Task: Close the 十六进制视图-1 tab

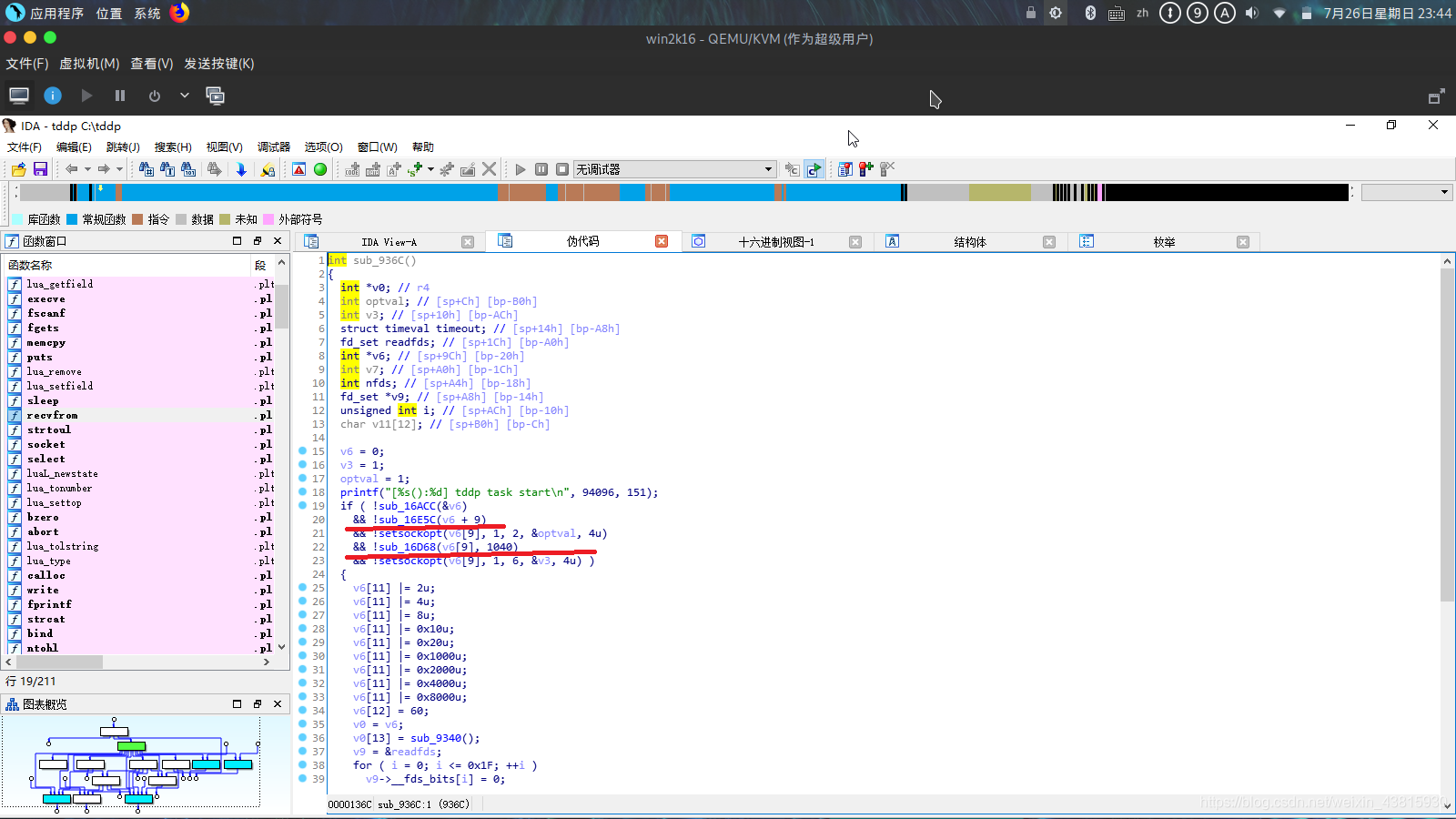Action: pyautogui.click(x=855, y=242)
